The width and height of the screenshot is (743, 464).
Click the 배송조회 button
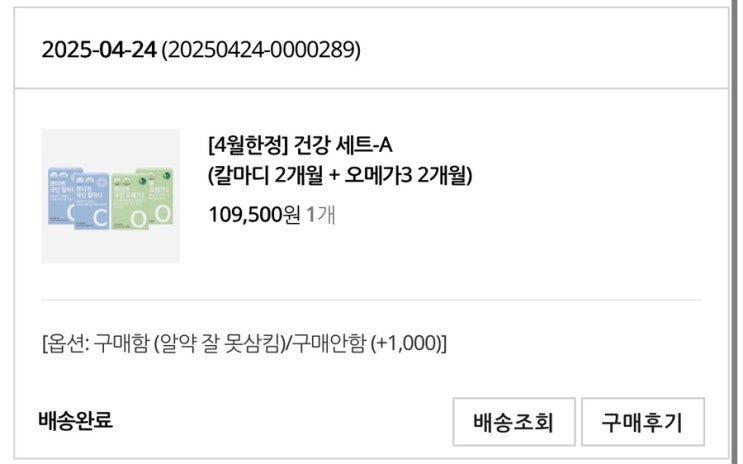(x=513, y=421)
